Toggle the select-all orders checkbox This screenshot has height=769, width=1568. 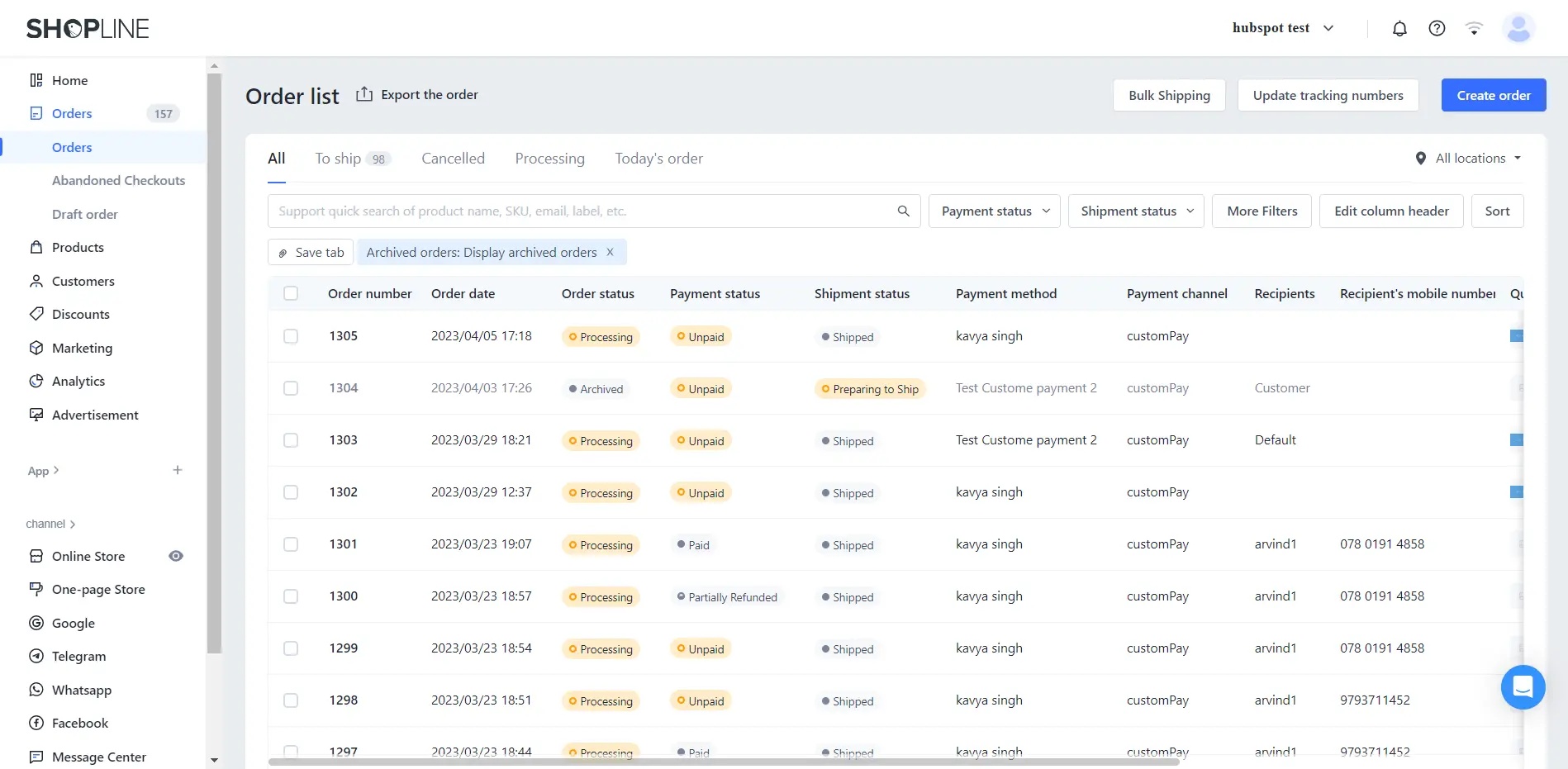[291, 293]
